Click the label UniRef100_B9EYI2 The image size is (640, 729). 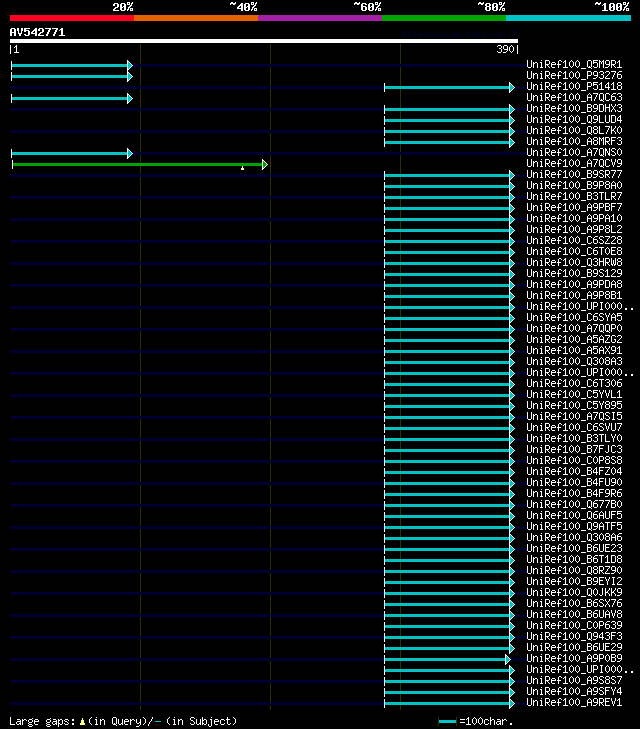coord(574,582)
